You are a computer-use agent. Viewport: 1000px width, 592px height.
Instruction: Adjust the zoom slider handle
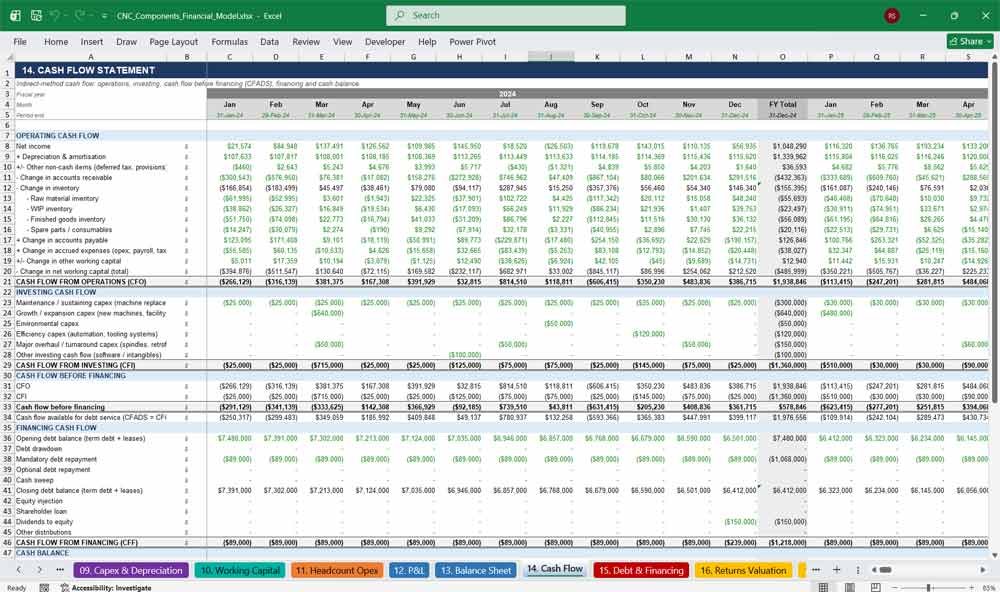point(929,588)
